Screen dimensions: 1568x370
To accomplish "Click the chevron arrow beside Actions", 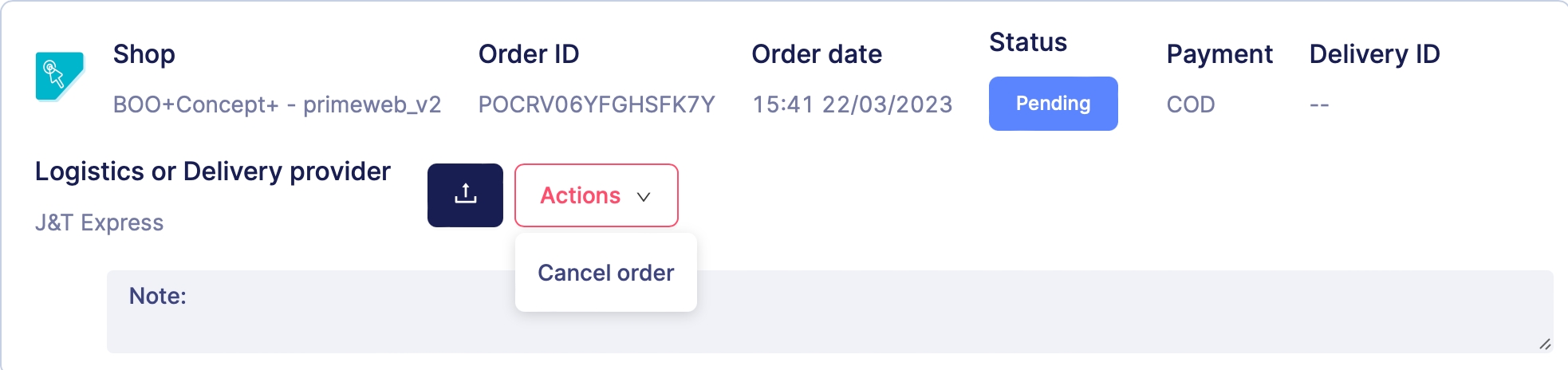I will click(x=644, y=197).
